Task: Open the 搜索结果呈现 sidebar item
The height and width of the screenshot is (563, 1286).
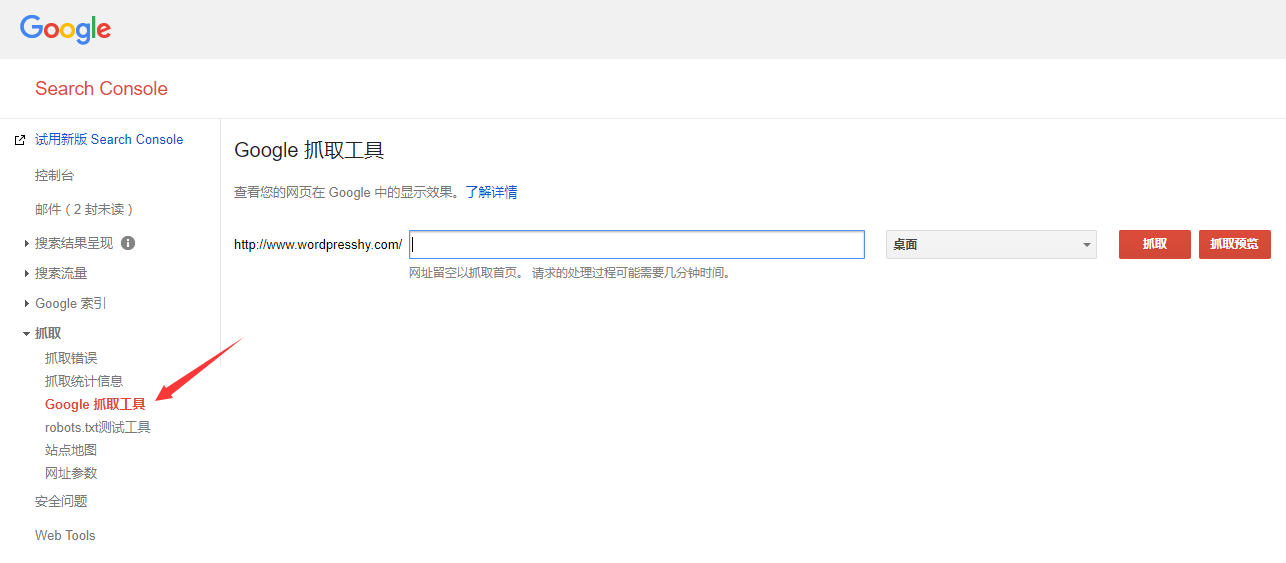Action: tap(75, 243)
